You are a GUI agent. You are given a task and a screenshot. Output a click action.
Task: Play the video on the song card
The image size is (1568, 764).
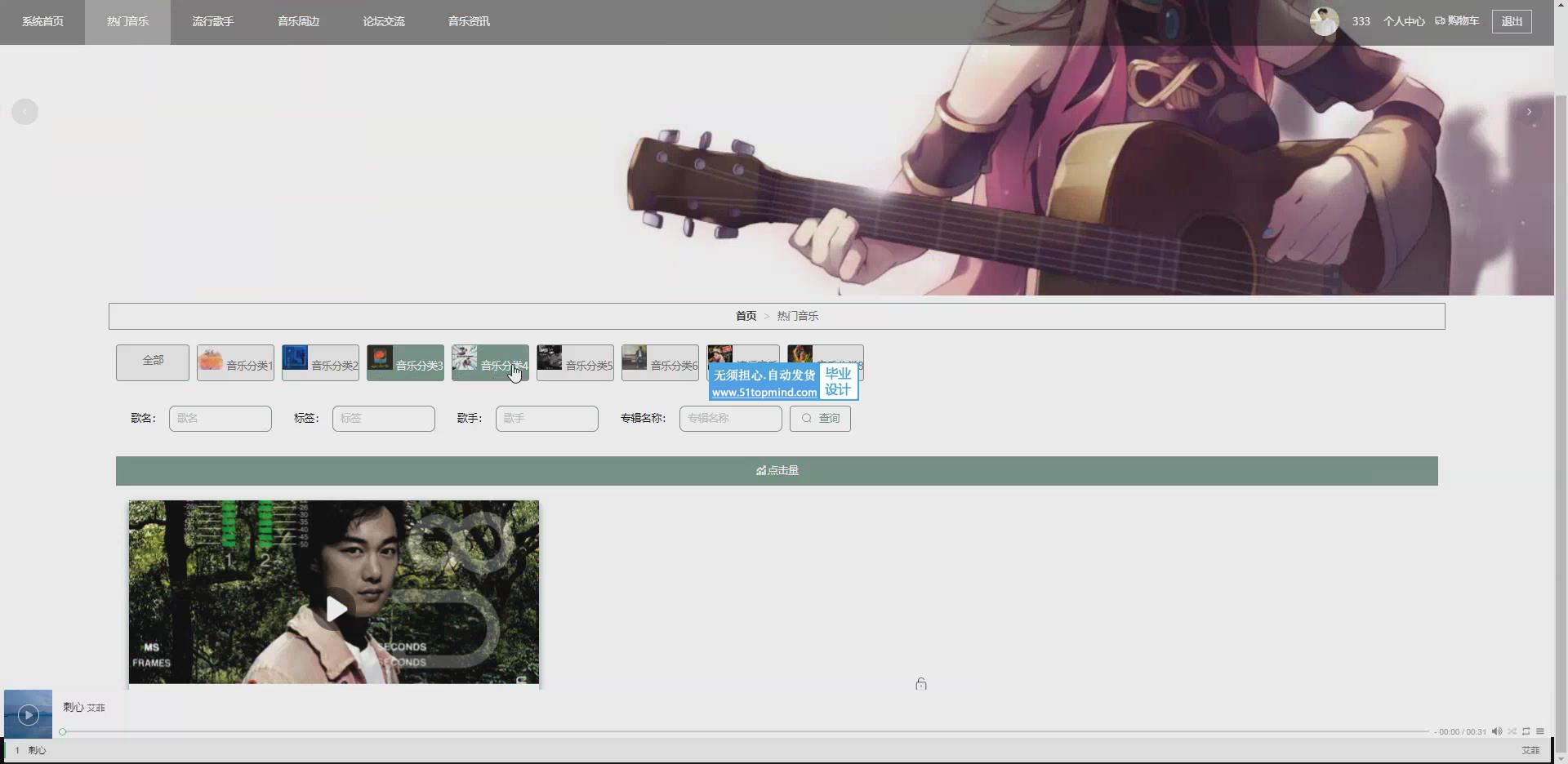(336, 608)
